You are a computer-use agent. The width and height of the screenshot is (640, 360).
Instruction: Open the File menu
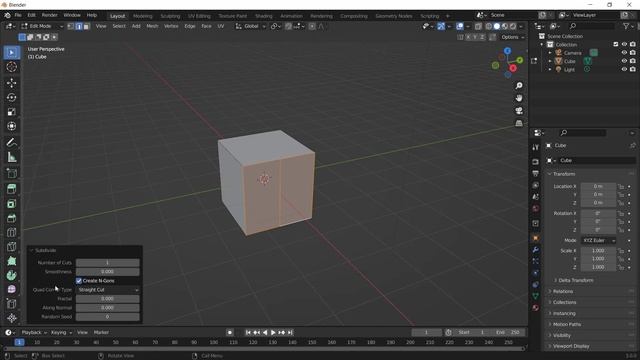[x=18, y=15]
